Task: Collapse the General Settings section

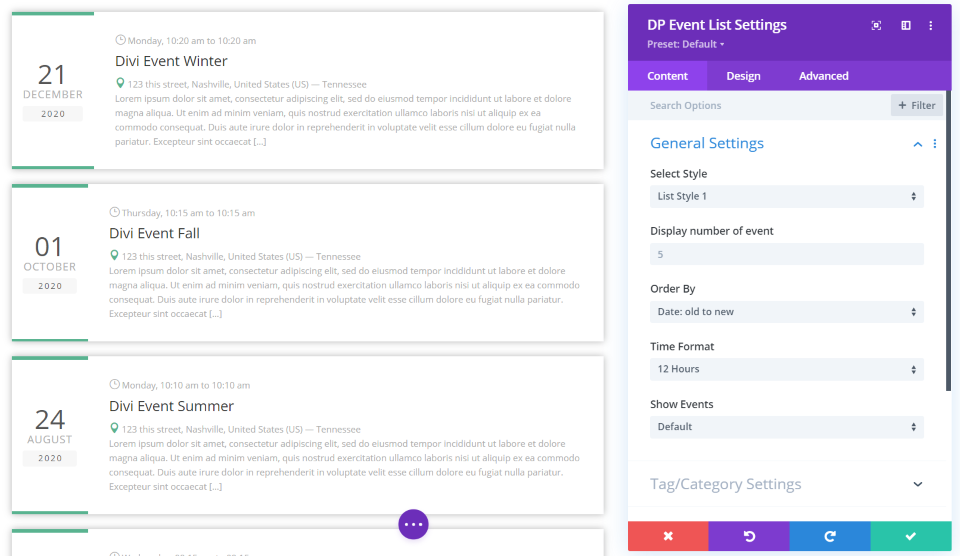Action: [x=917, y=144]
